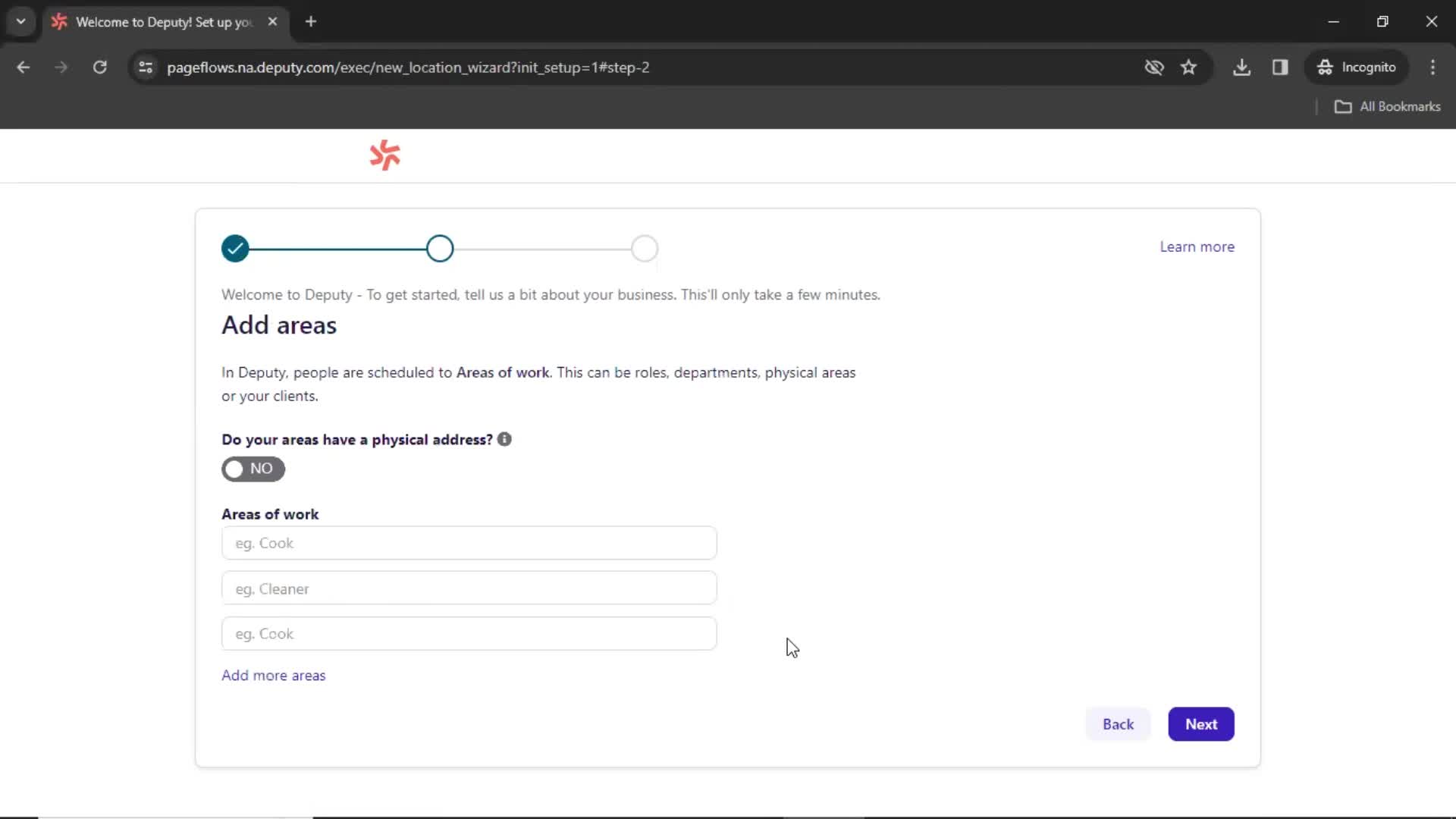1456x819 pixels.
Task: Open the browser tab options menu
Action: pyautogui.click(x=20, y=22)
